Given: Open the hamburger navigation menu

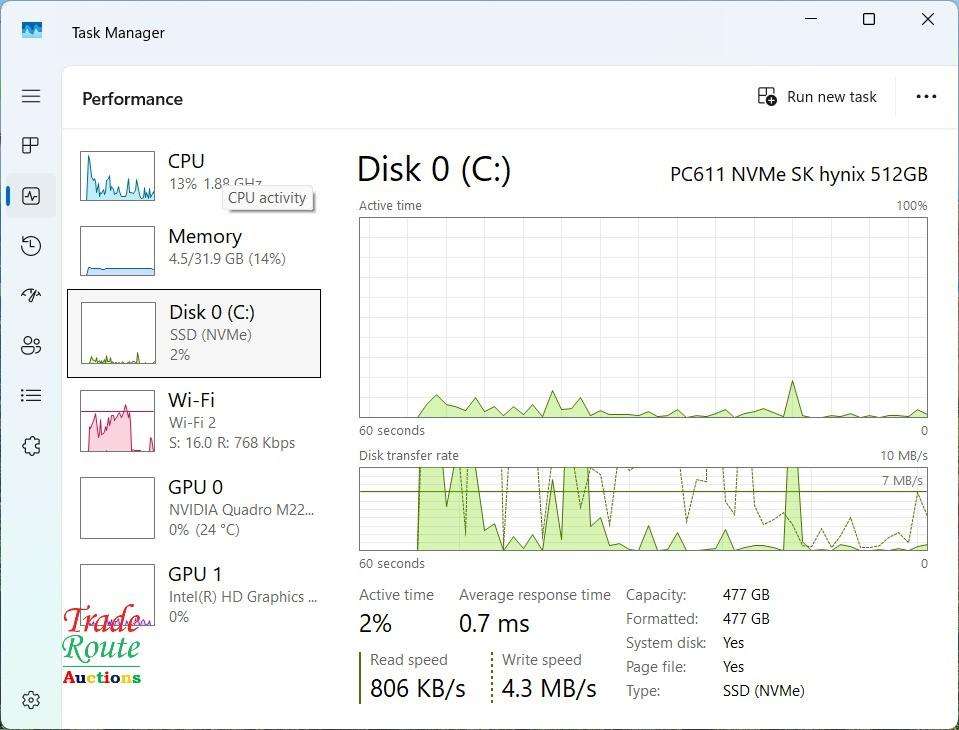Looking at the screenshot, I should coord(31,96).
